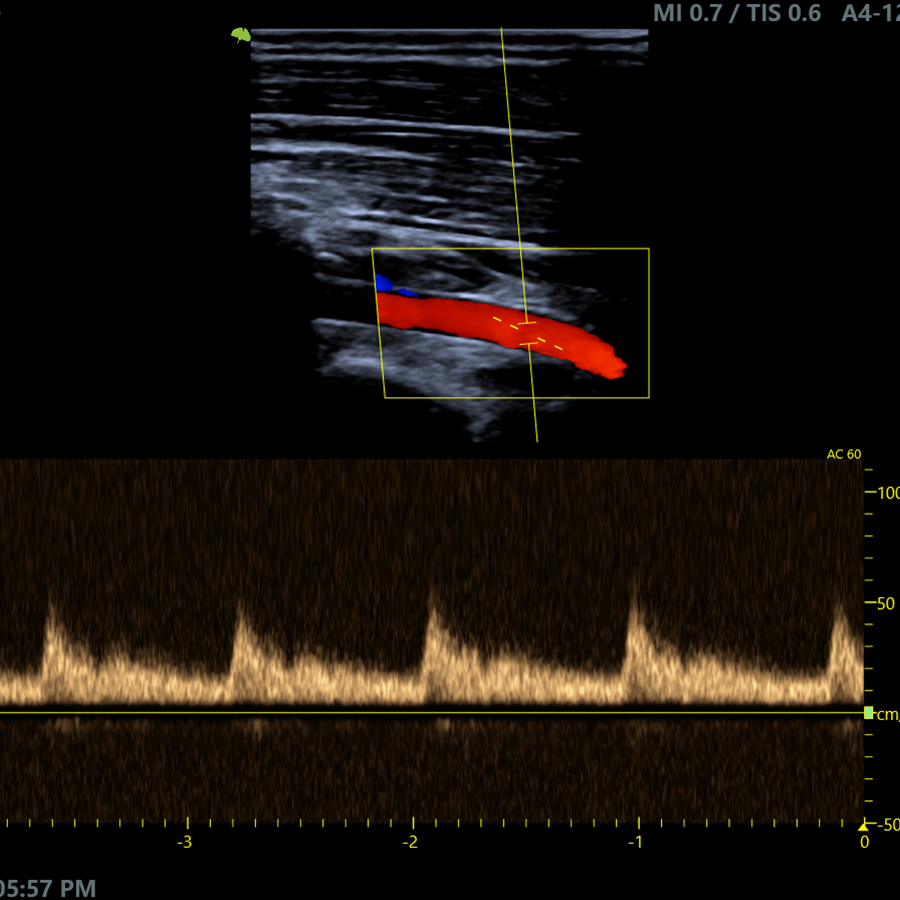The image size is (900, 900).
Task: Select the -3 second timeline marker
Action: click(x=185, y=842)
